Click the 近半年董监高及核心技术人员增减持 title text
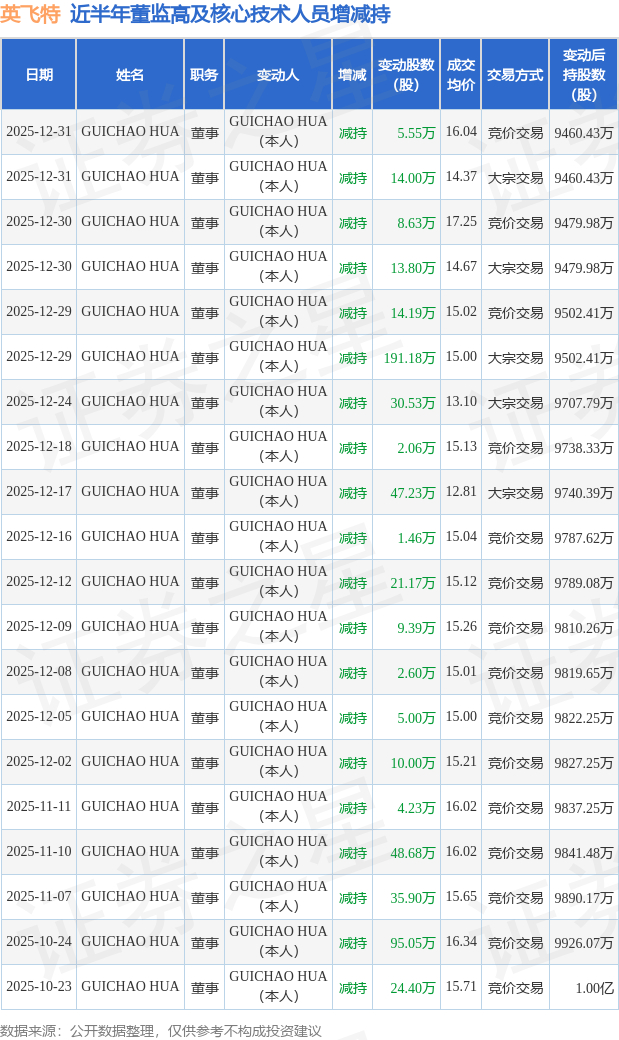This screenshot has height=1040, width=619. [x=230, y=14]
